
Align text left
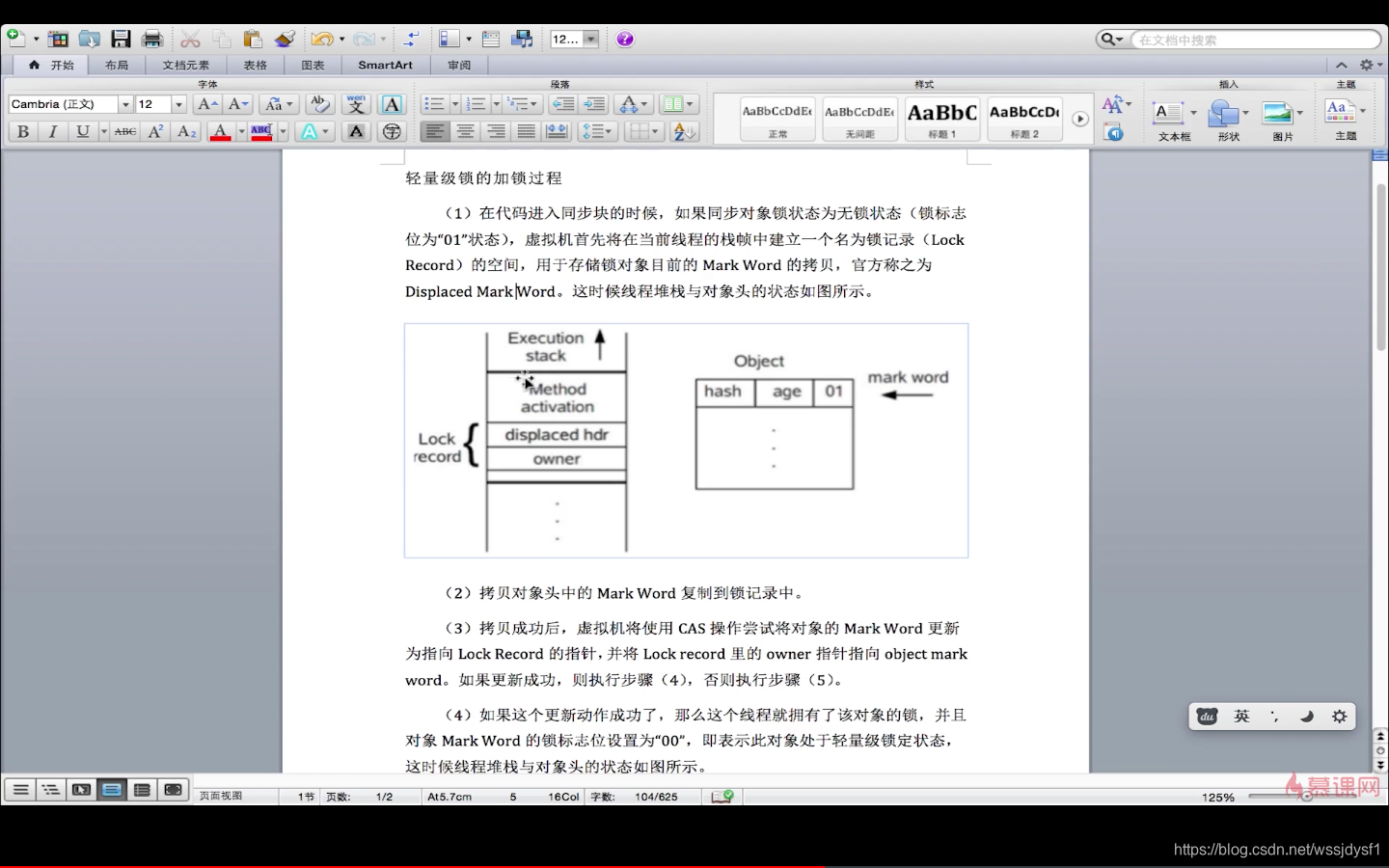click(435, 131)
